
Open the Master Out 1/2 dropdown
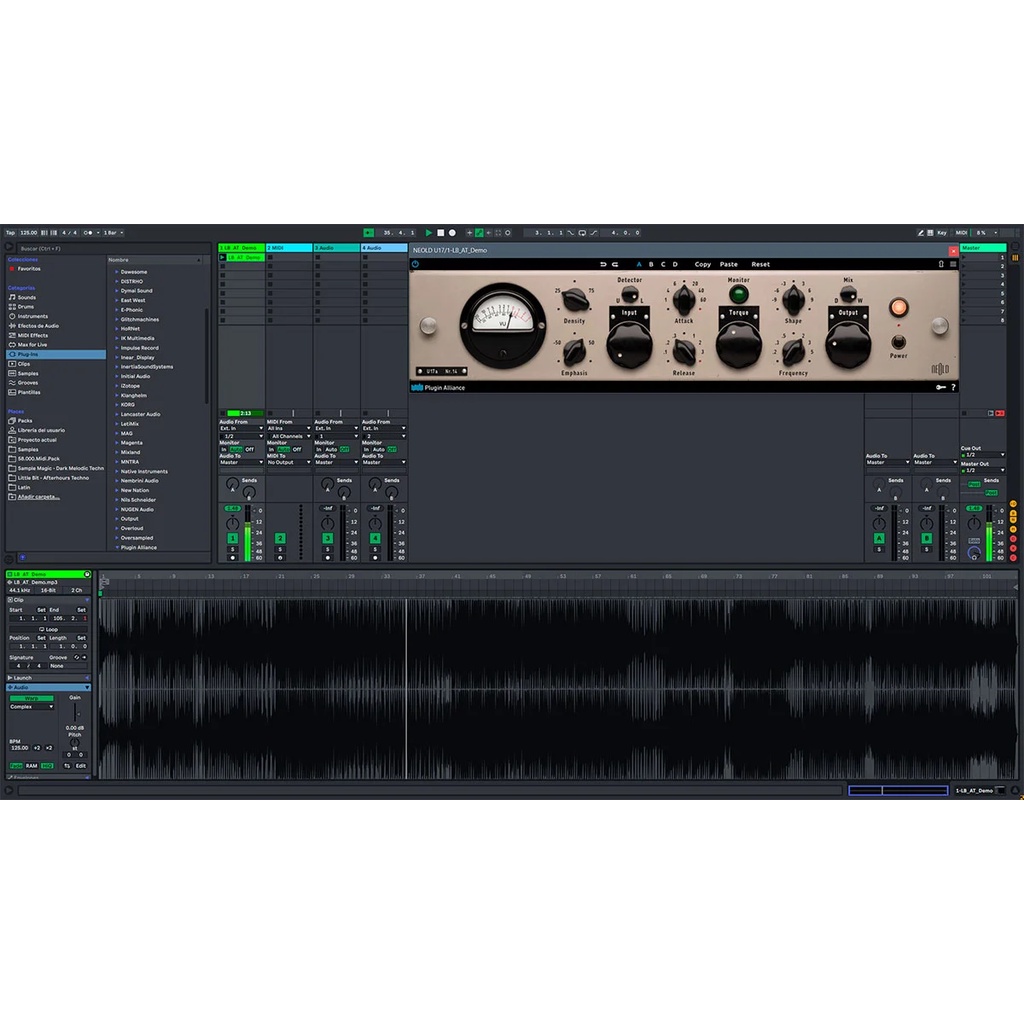[982, 470]
